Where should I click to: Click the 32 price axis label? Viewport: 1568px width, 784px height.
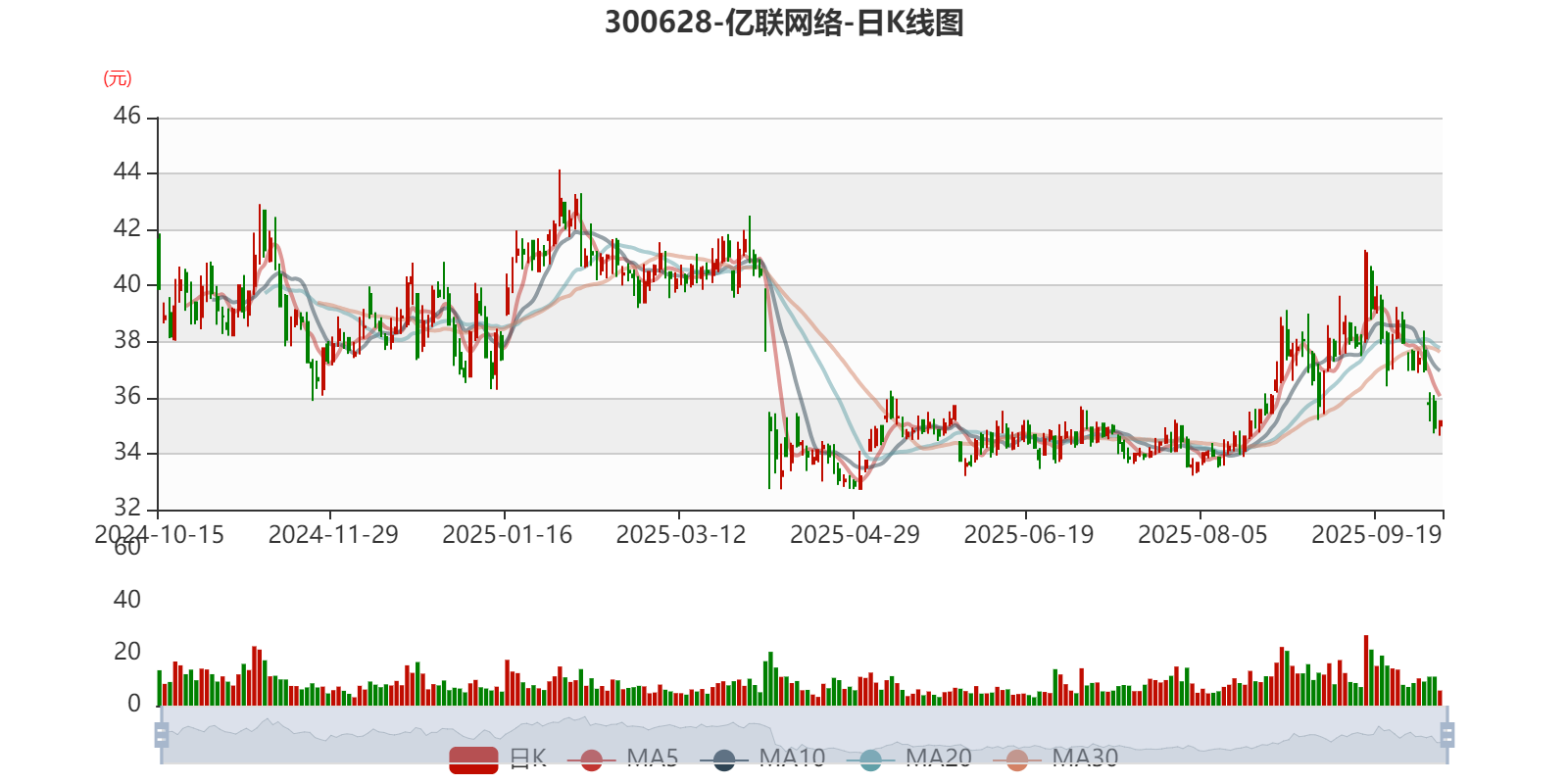(127, 509)
